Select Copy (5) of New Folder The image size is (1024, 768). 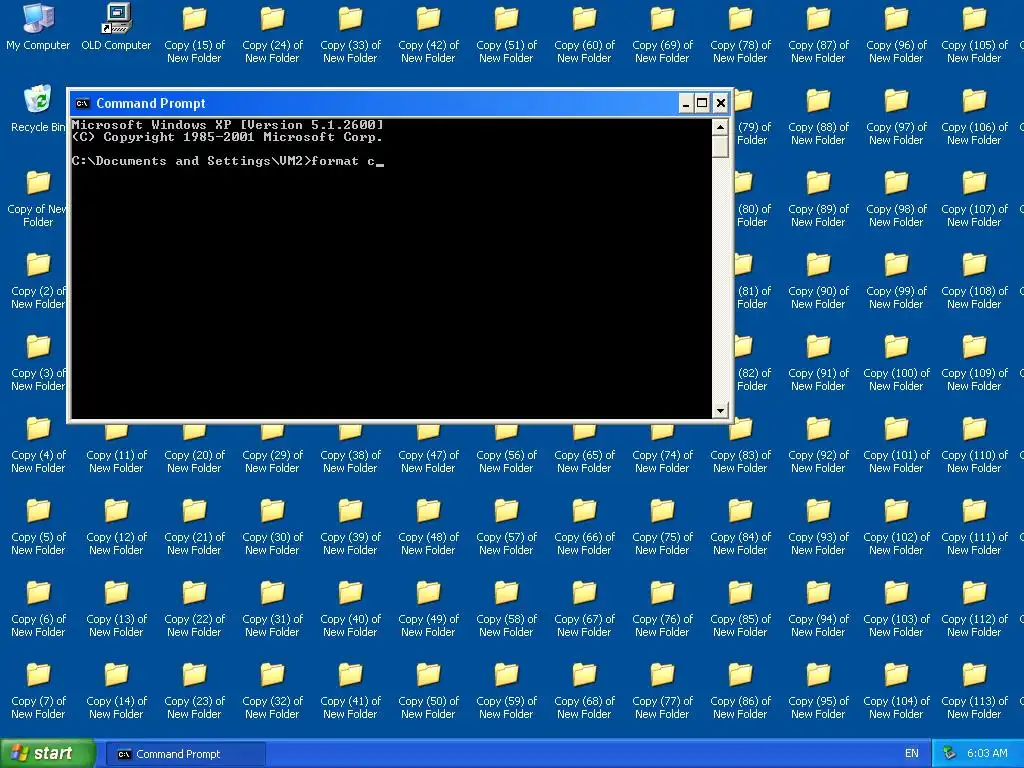(38, 526)
